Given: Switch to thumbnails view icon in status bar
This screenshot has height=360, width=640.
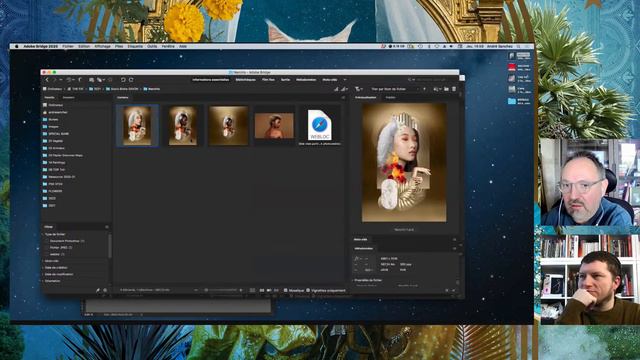Looking at the screenshot, I should [x=262, y=290].
